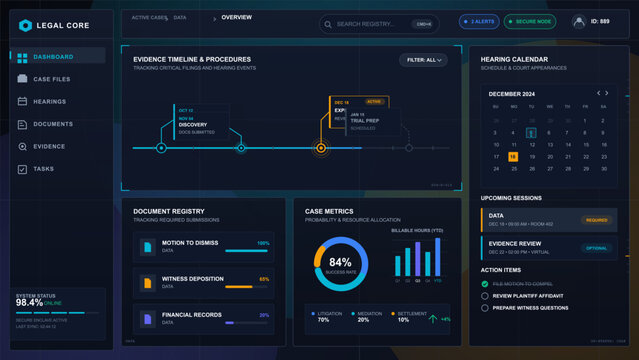Click the Documents page icon in sidebar
639x360 pixels.
click(x=22, y=124)
